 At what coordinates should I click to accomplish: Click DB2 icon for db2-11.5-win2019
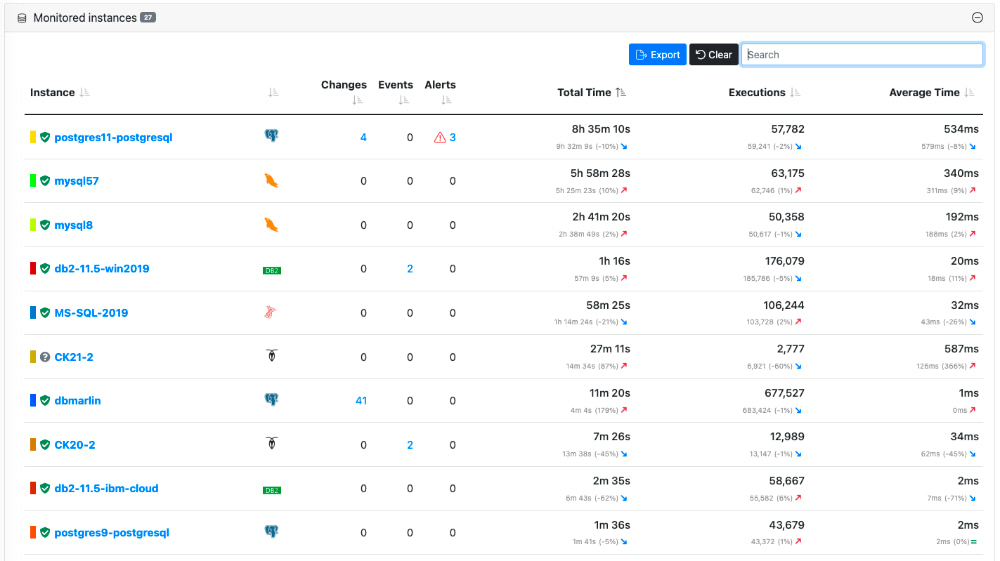coord(272,270)
